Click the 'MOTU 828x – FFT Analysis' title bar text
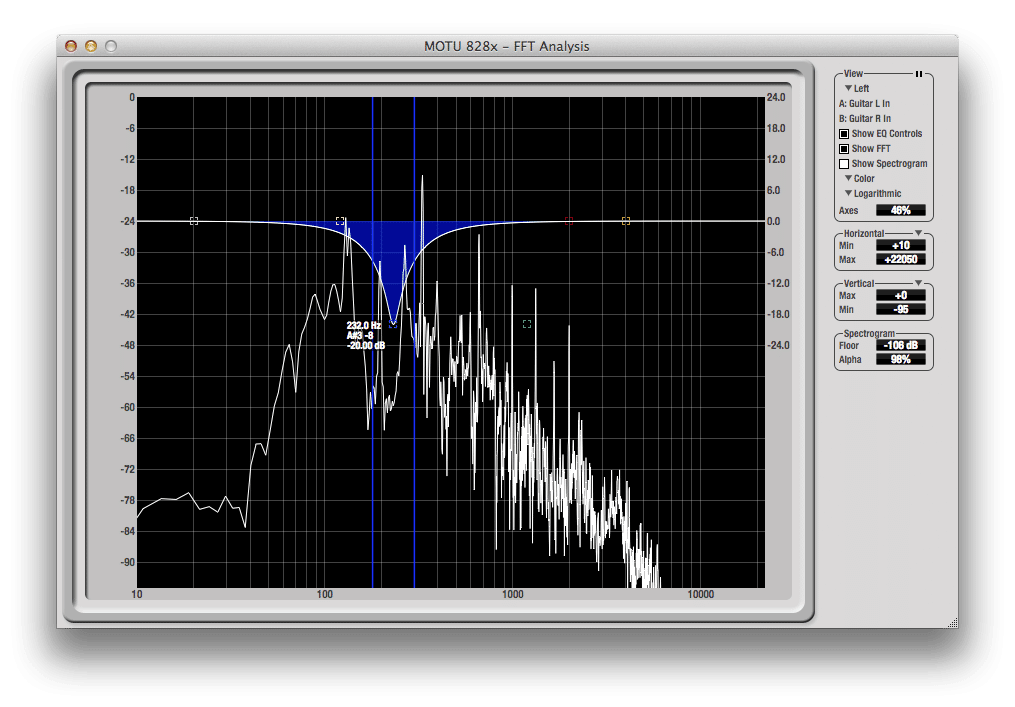 pos(507,47)
